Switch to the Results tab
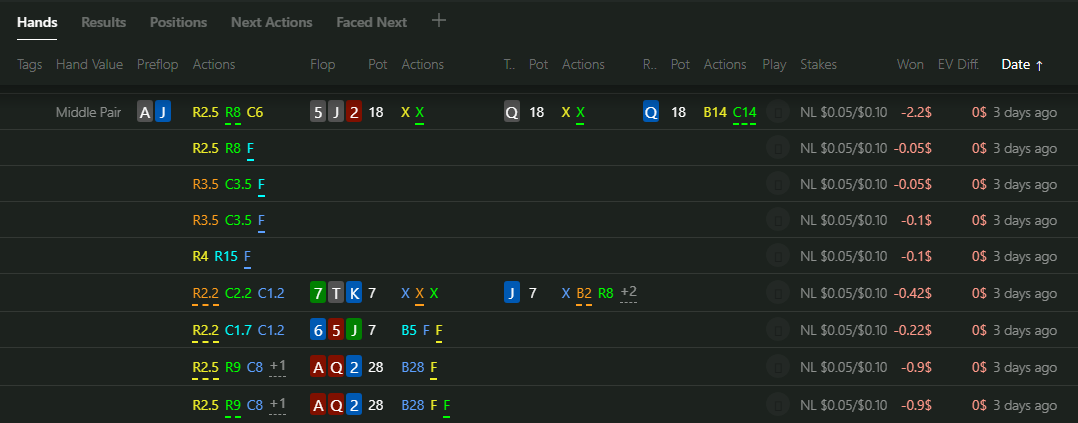The width and height of the screenshot is (1078, 423). [104, 22]
